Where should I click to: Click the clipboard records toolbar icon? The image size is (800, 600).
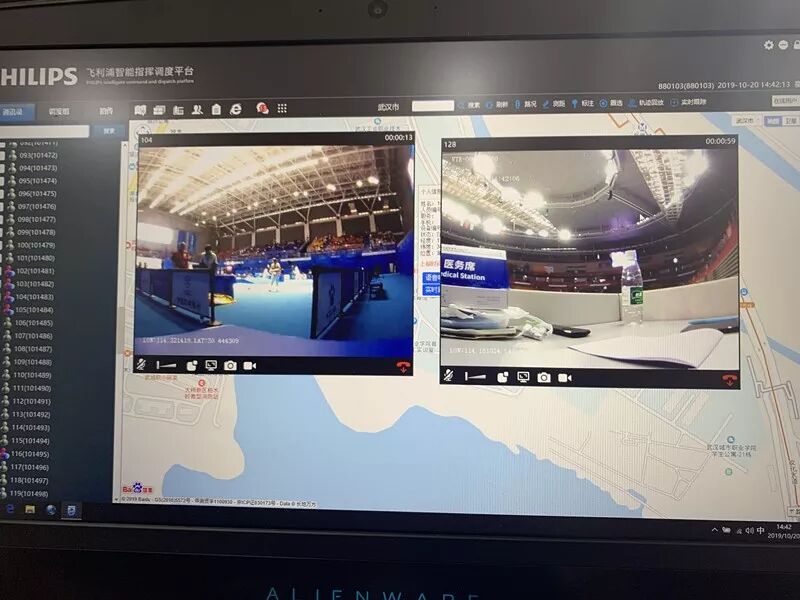[x=216, y=109]
